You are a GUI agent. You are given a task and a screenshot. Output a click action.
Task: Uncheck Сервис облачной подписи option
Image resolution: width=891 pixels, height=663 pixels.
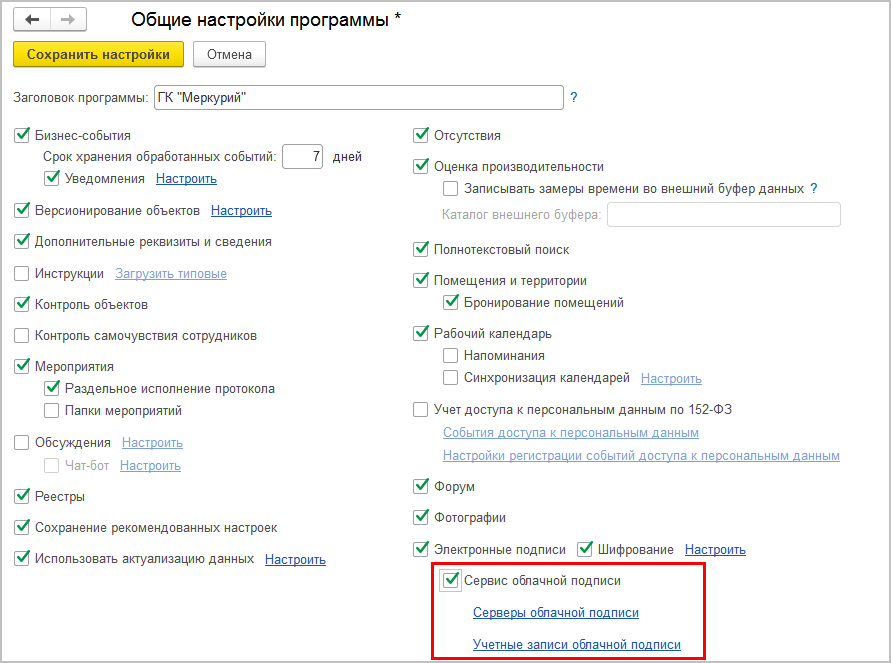(x=452, y=580)
